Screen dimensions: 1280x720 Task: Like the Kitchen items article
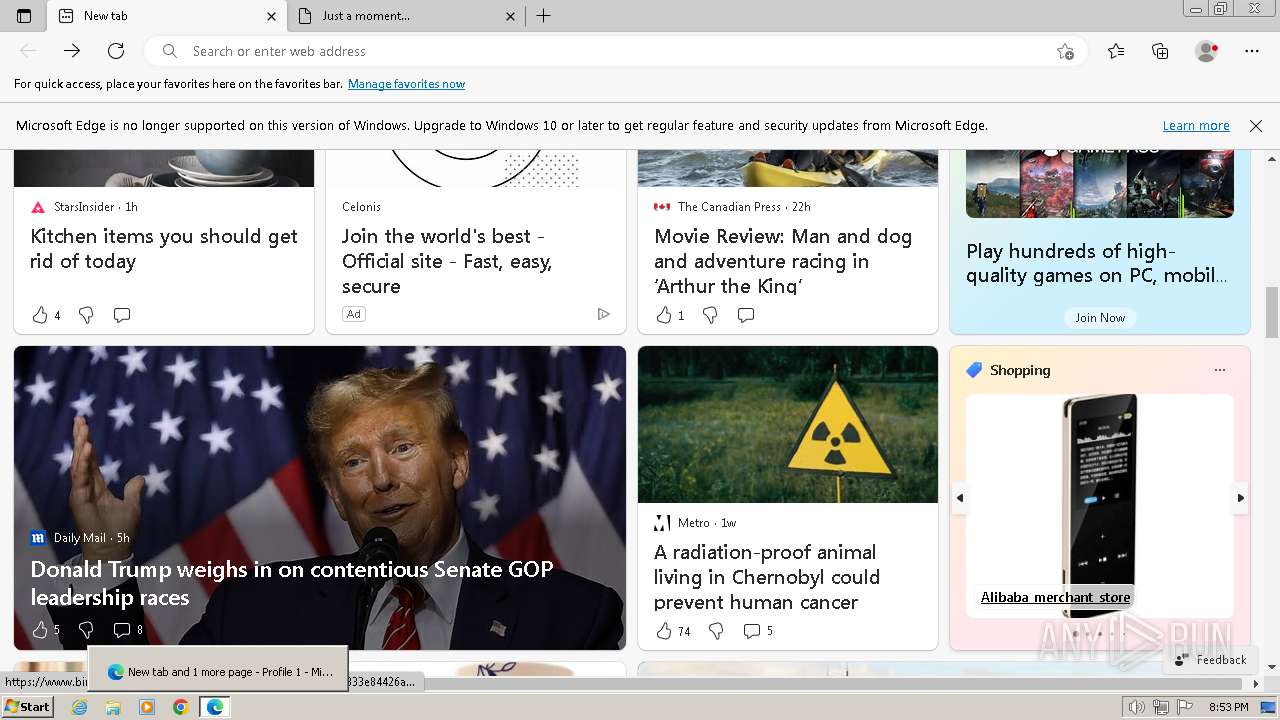(40, 315)
